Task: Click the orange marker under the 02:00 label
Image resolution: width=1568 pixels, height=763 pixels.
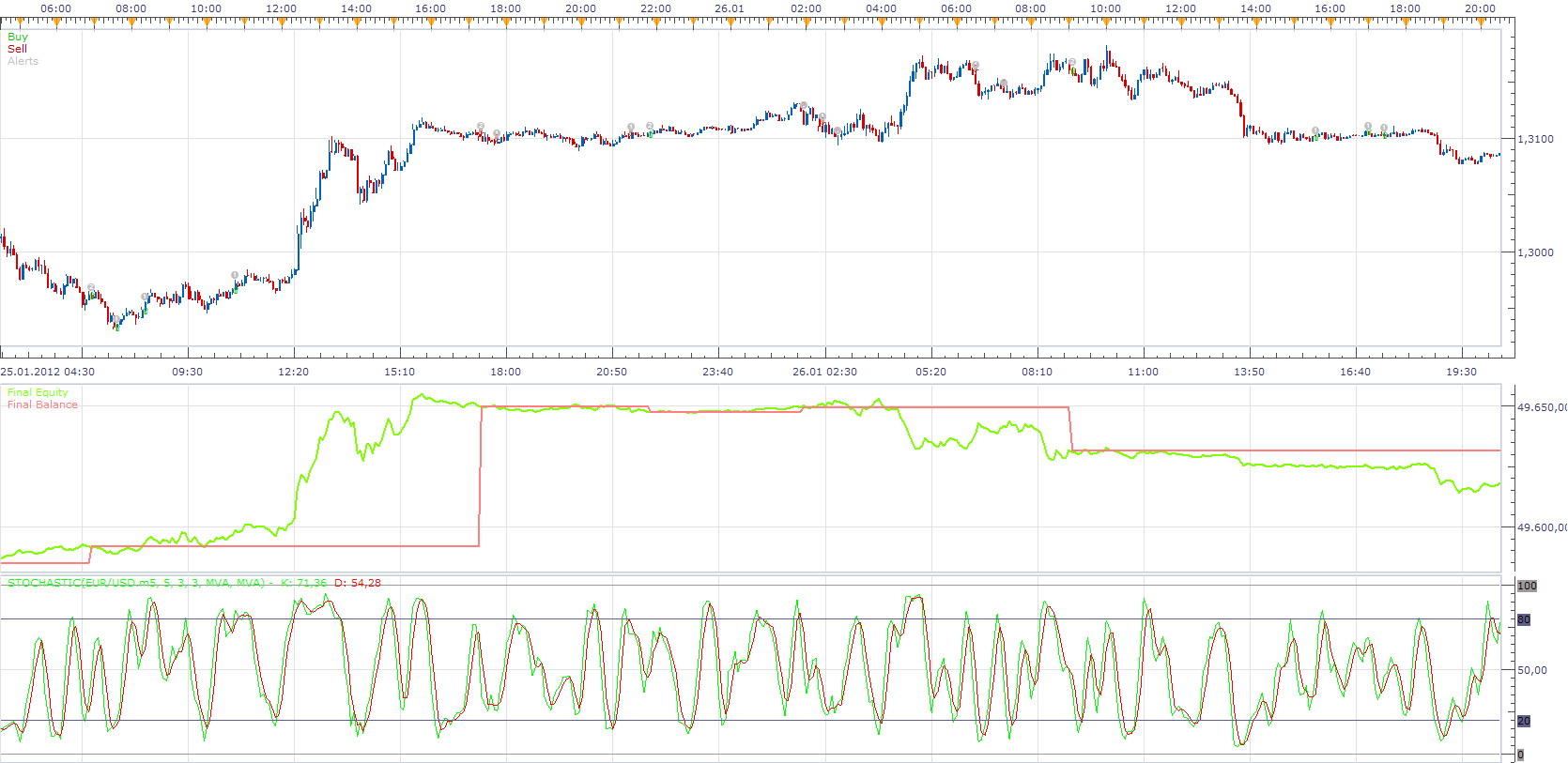Action: [806, 21]
